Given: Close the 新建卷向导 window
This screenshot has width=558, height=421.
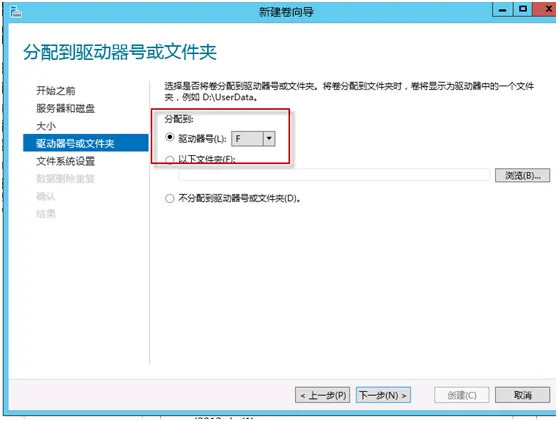Looking at the screenshot, I should point(544,9).
